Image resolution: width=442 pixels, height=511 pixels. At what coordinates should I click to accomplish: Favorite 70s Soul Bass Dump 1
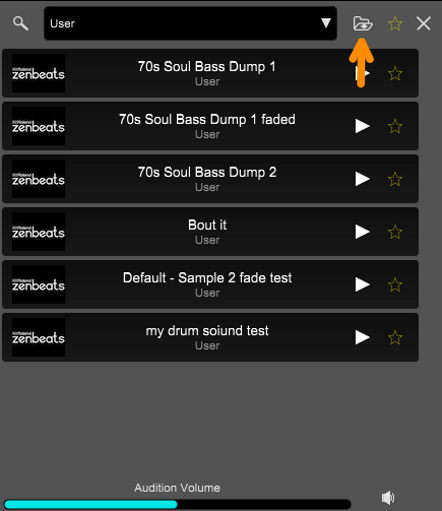tap(395, 73)
